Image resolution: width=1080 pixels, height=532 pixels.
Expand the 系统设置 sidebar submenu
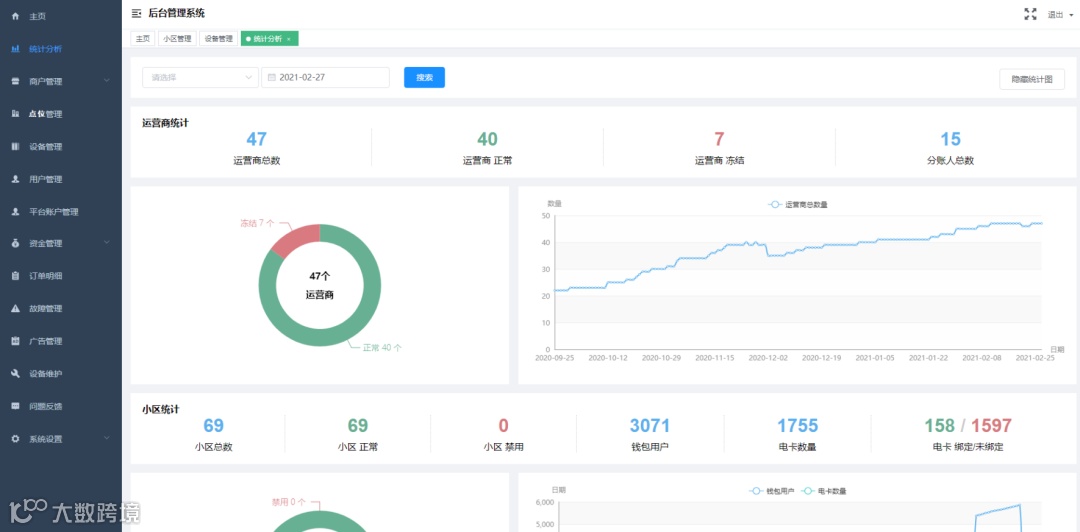click(61, 439)
